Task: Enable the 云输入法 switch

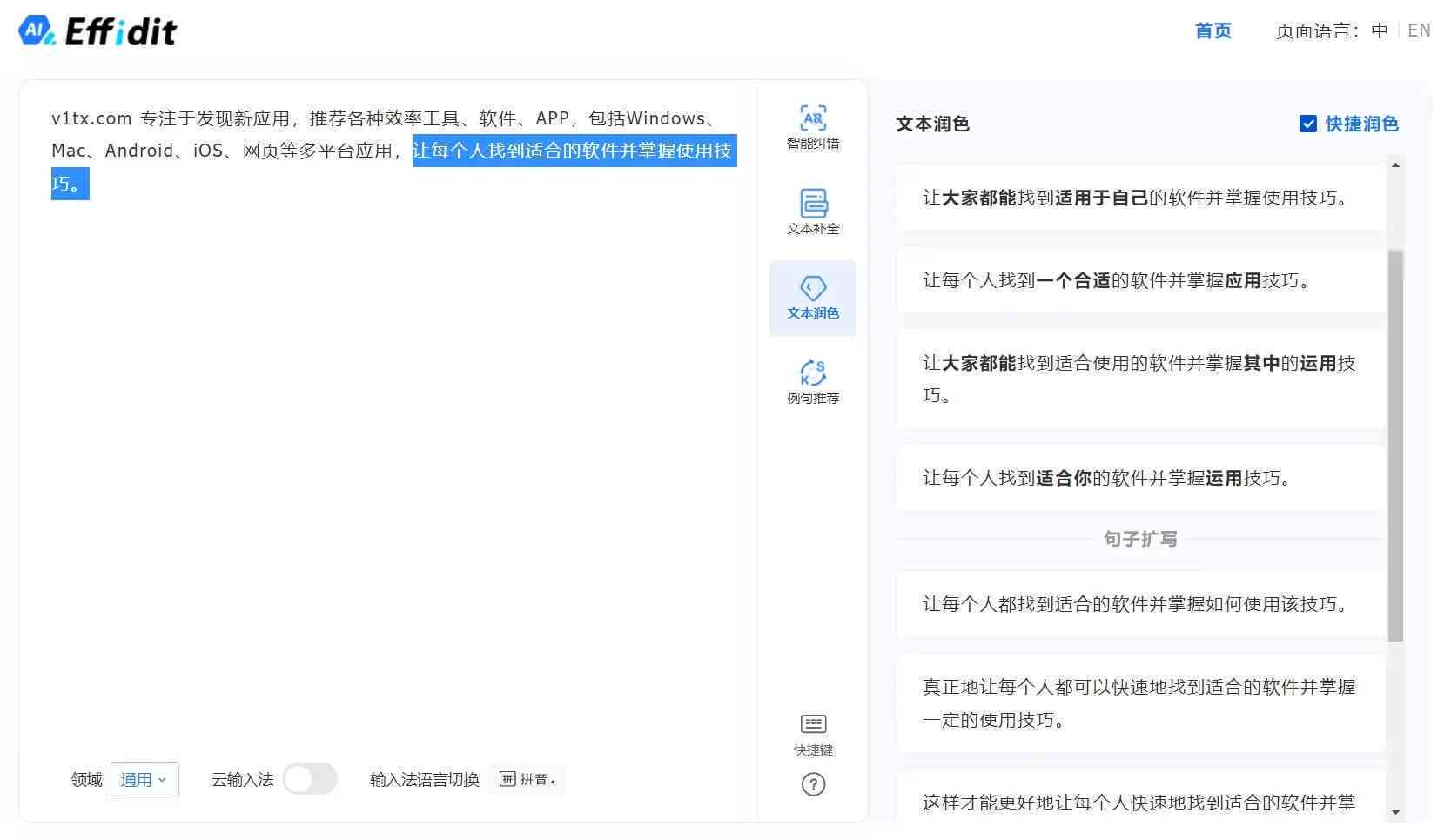Action: click(x=310, y=779)
